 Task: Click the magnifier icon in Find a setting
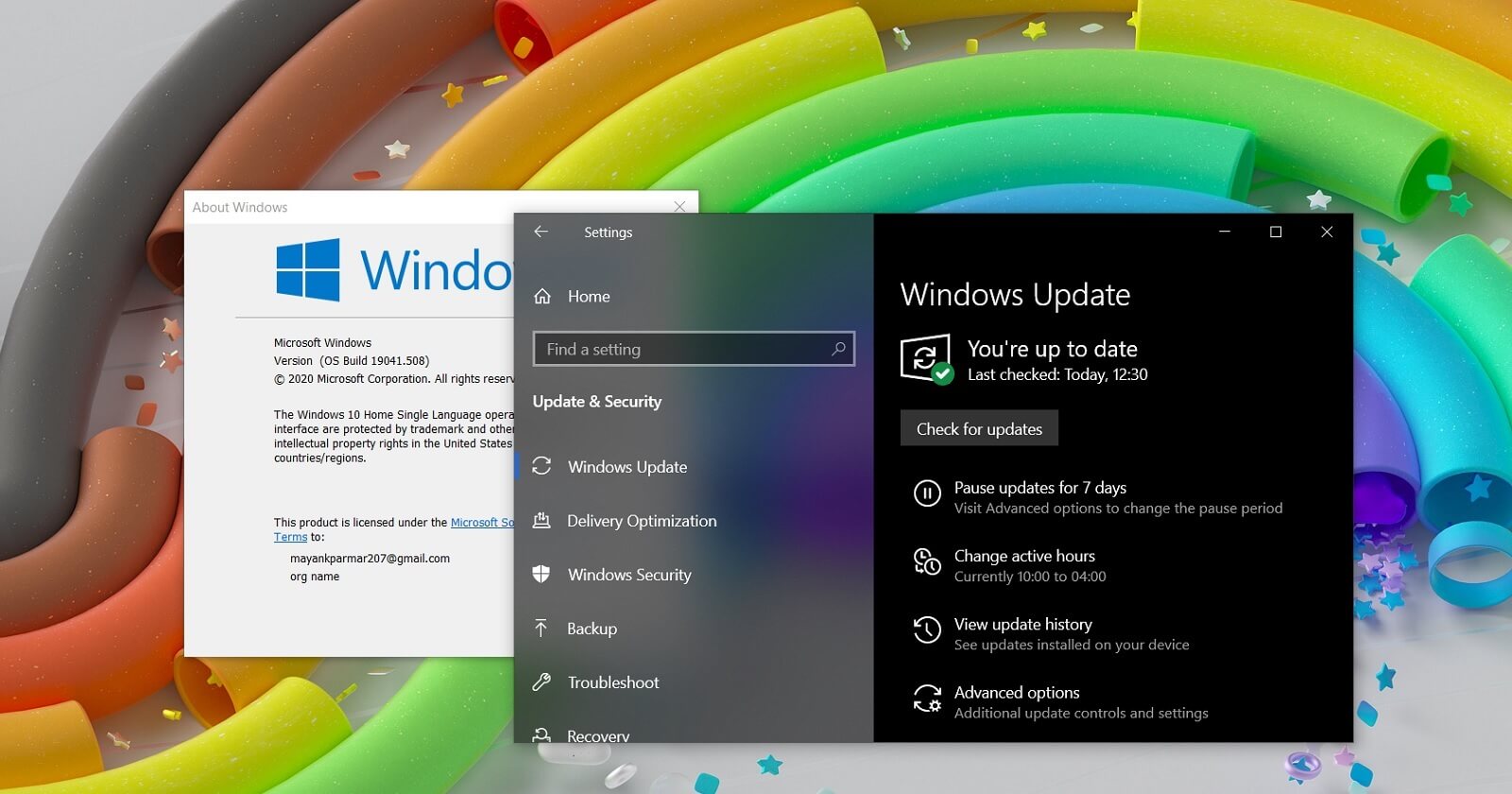pyautogui.click(x=838, y=349)
